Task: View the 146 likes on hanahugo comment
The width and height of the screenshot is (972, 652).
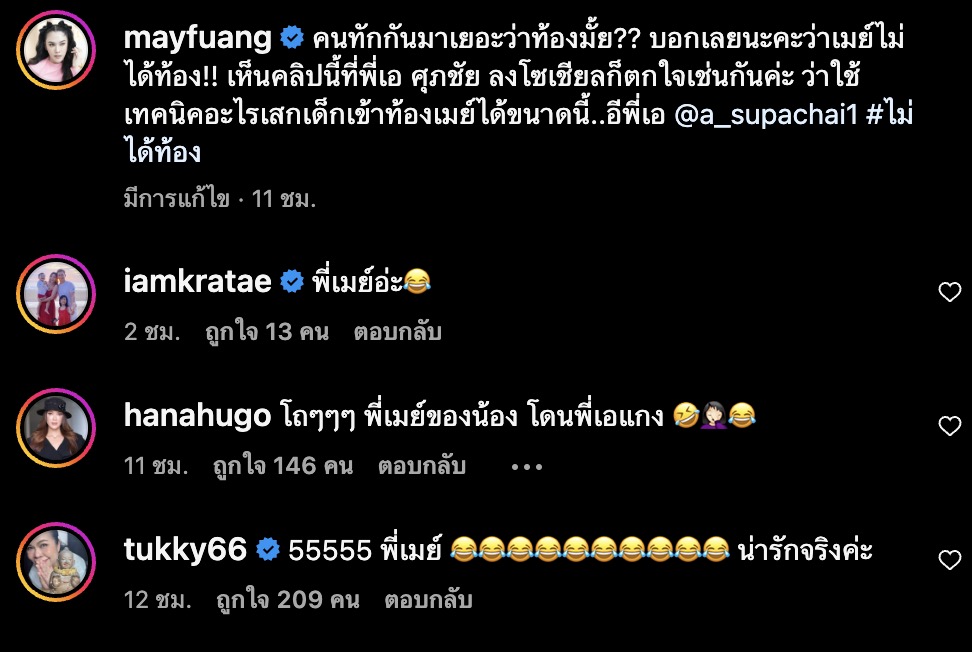Action: [x=283, y=467]
